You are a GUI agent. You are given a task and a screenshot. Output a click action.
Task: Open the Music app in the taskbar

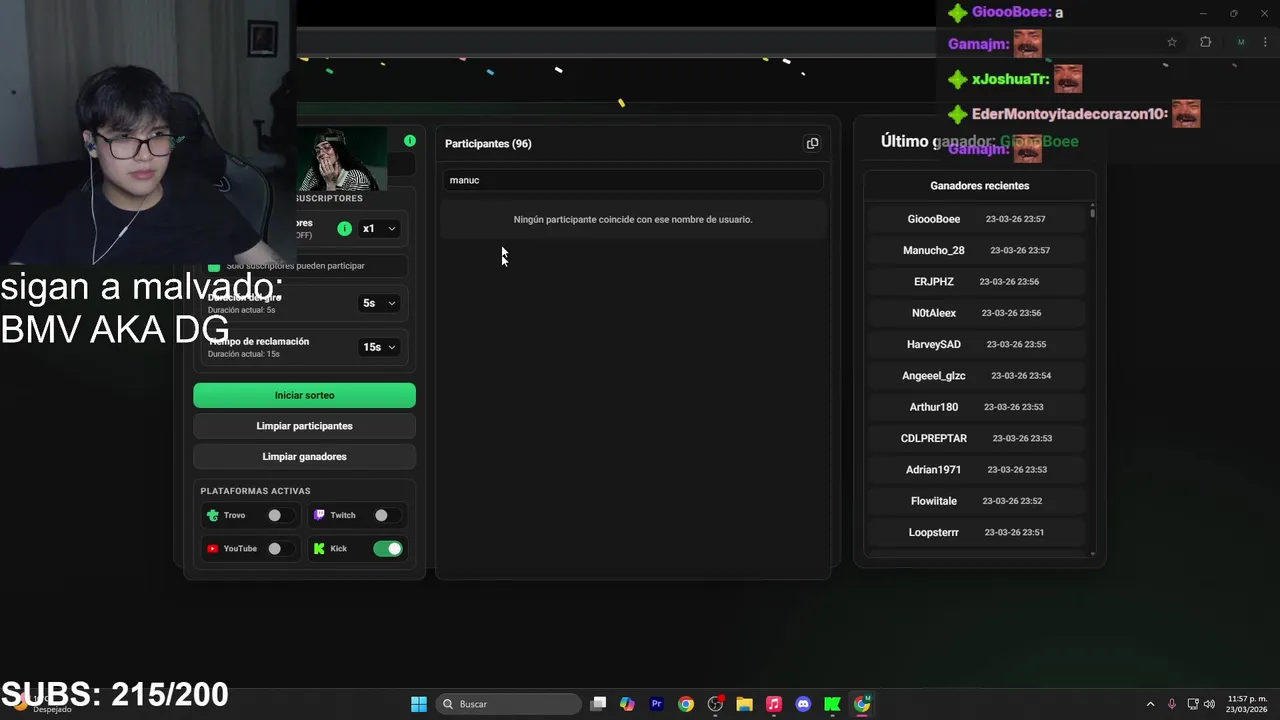coord(773,704)
